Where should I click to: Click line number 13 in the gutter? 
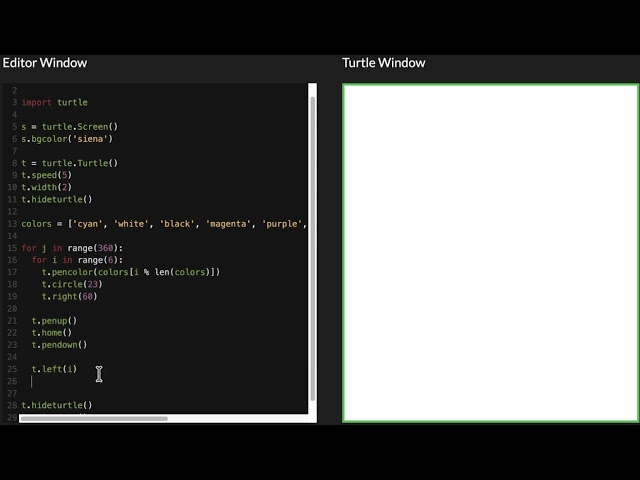click(12, 224)
